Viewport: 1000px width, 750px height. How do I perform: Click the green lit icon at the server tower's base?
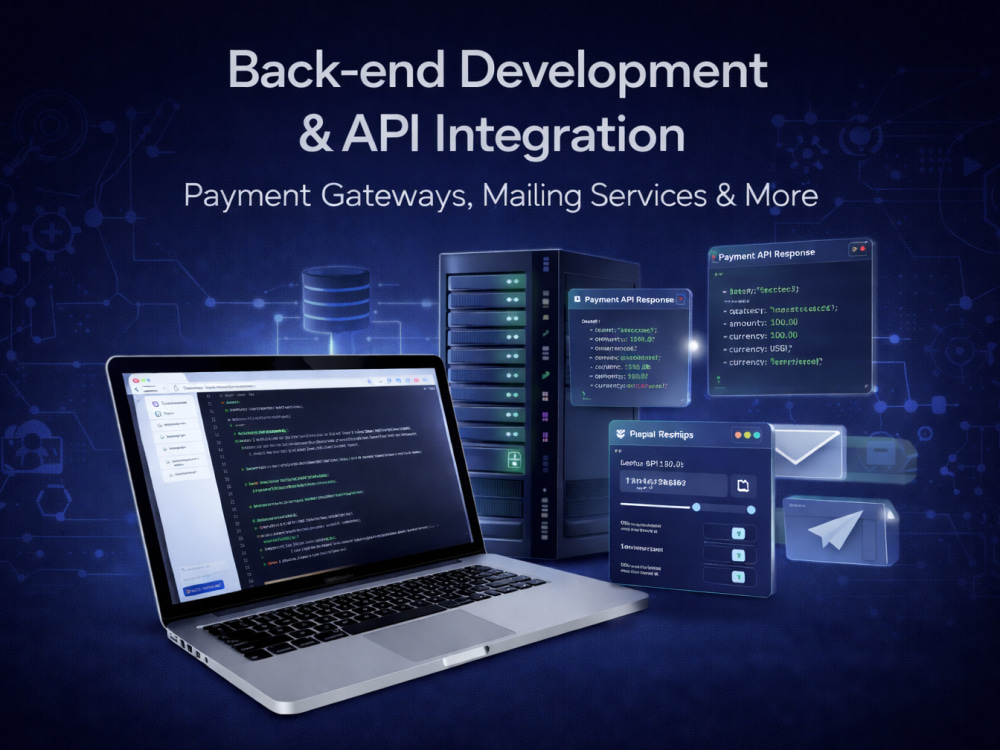[515, 459]
